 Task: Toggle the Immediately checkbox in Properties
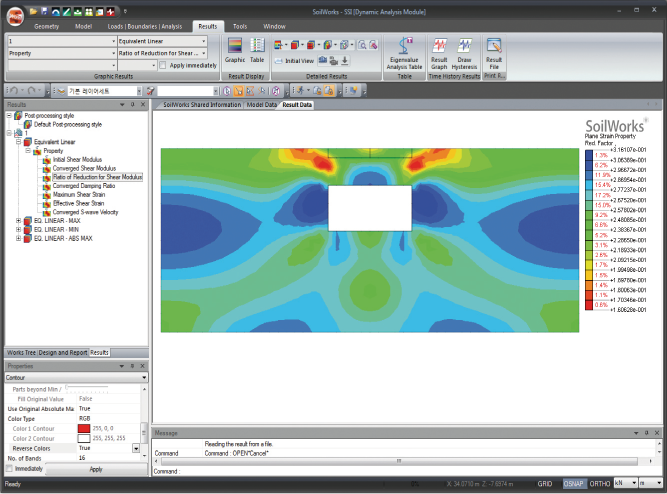coord(9,468)
